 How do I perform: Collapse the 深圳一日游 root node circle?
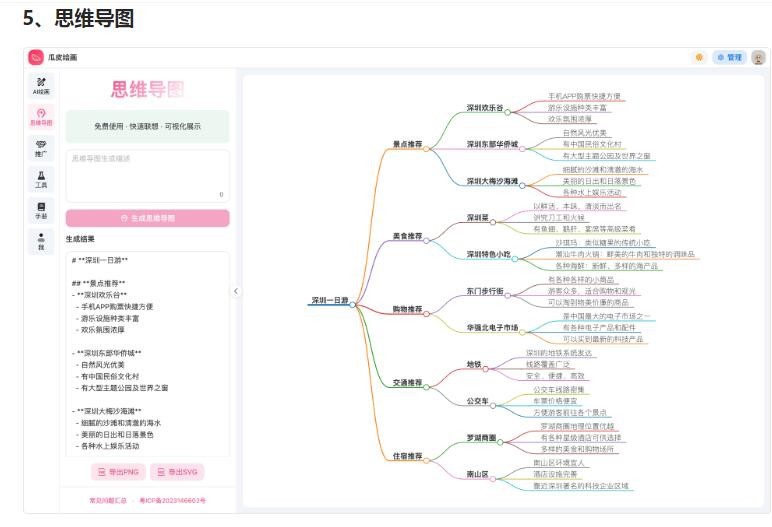[353, 304]
